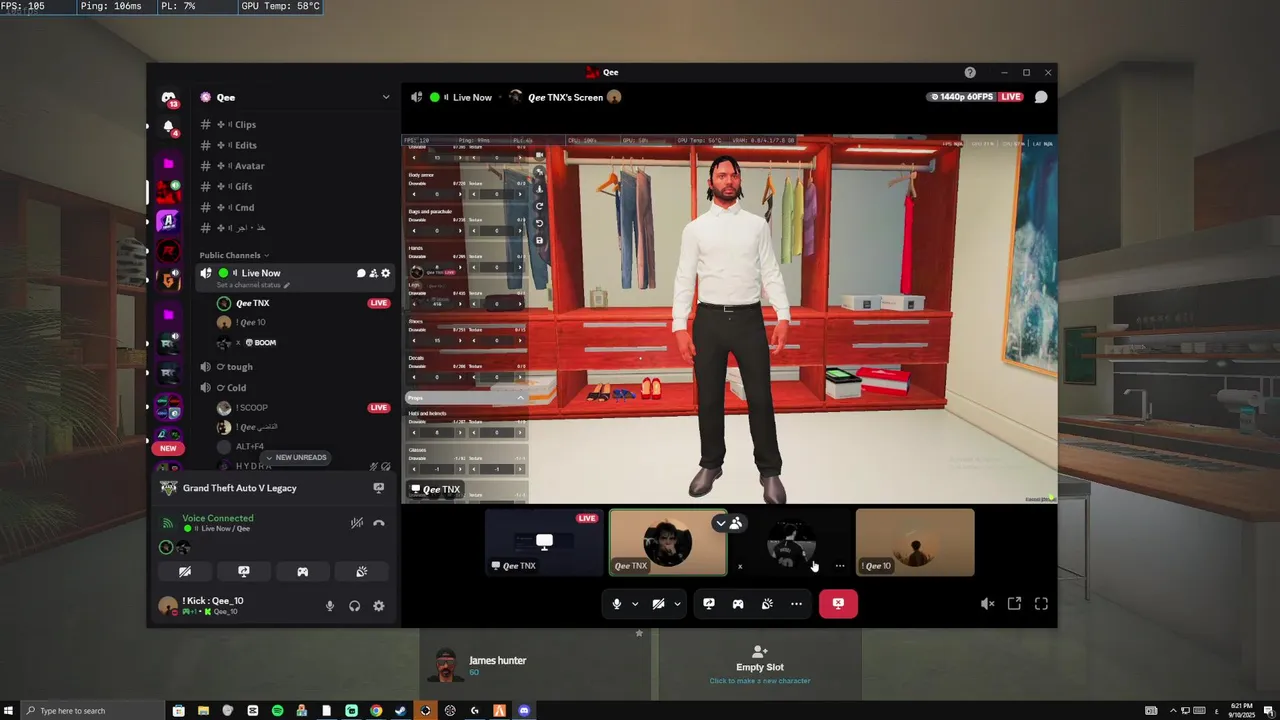Open camera options dropdown arrow

(x=677, y=604)
